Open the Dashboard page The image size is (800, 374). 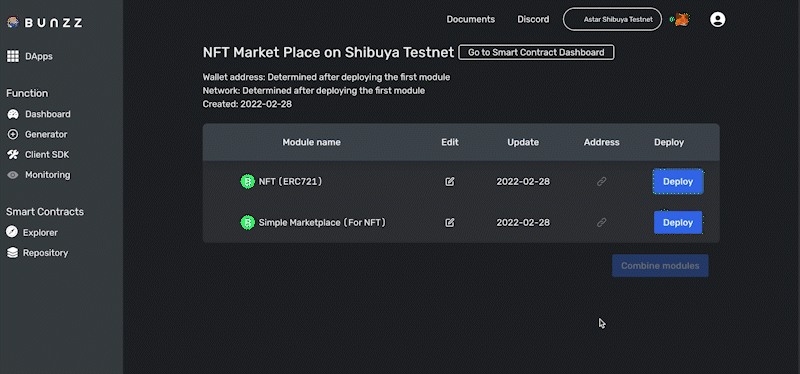38,114
